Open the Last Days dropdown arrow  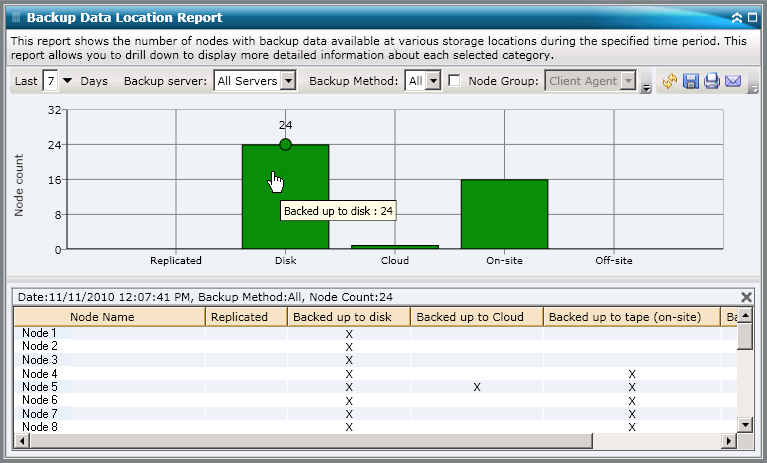tap(68, 81)
